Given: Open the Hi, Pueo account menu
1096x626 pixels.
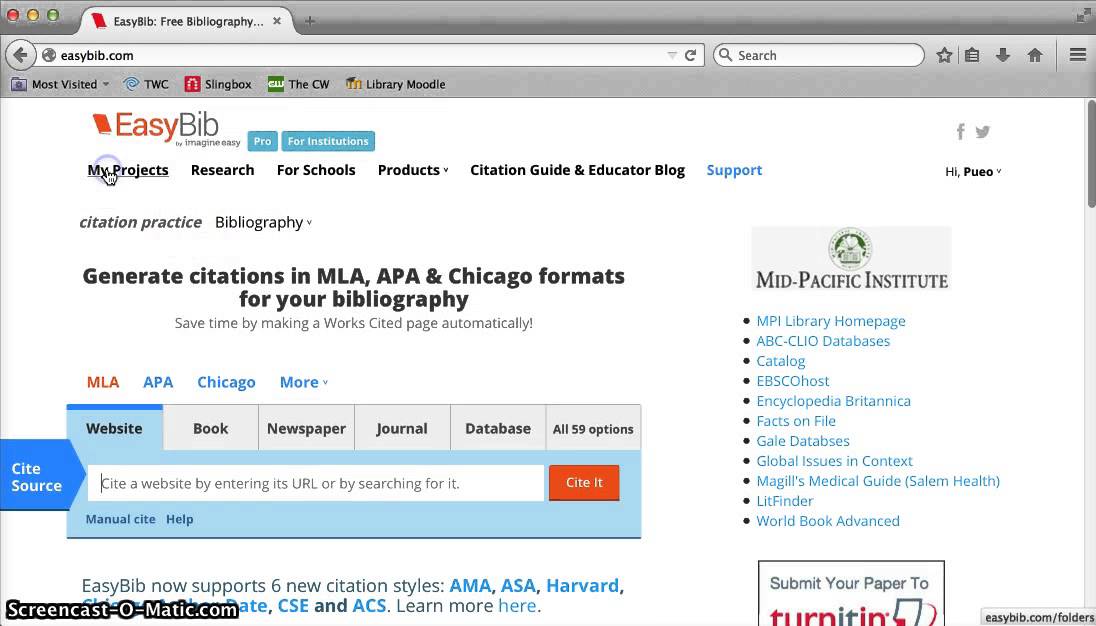Looking at the screenshot, I should tap(973, 172).
